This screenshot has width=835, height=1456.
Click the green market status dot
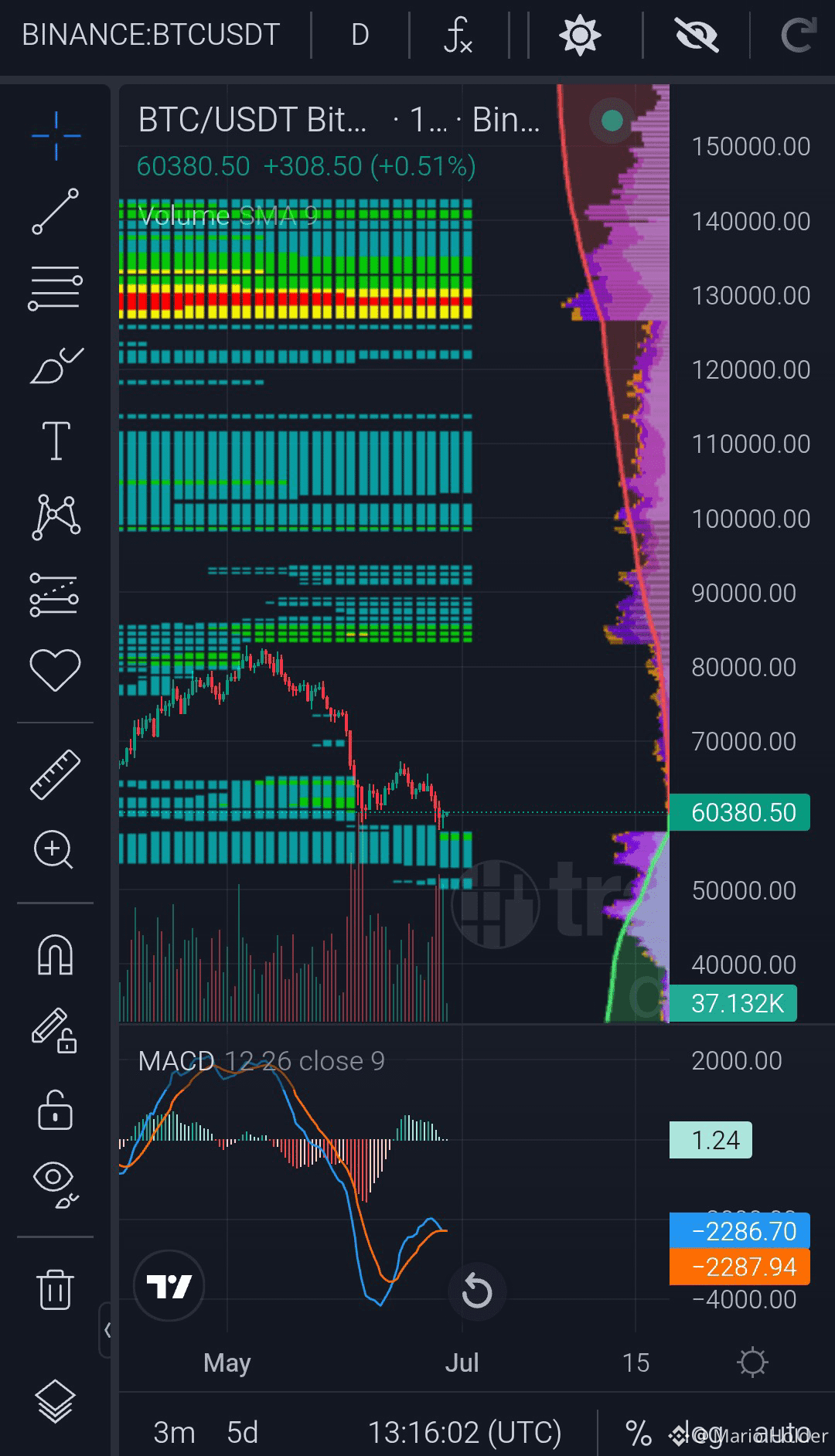pos(612,120)
